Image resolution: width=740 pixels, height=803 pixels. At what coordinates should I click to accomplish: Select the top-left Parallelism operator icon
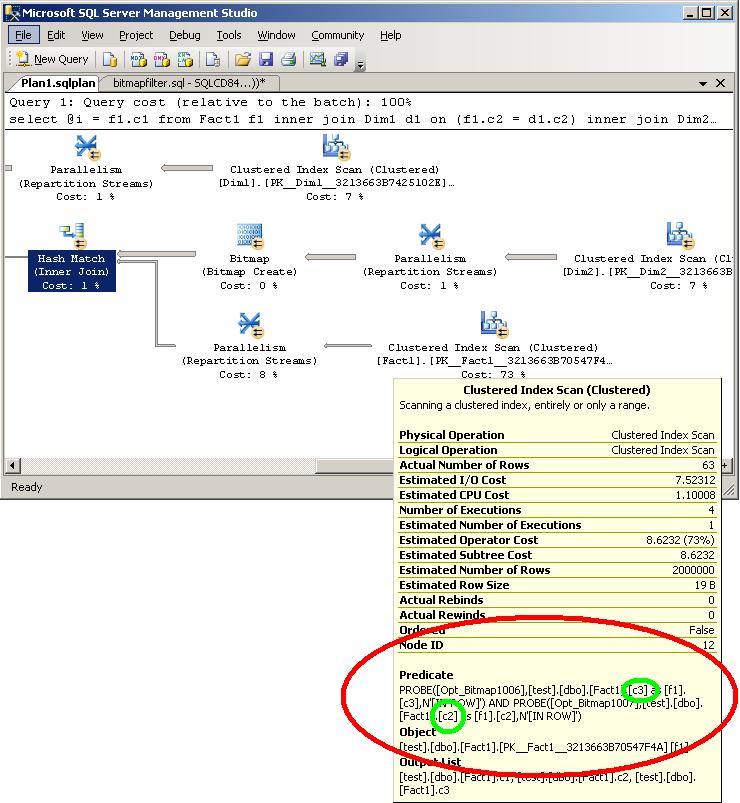pos(87,147)
